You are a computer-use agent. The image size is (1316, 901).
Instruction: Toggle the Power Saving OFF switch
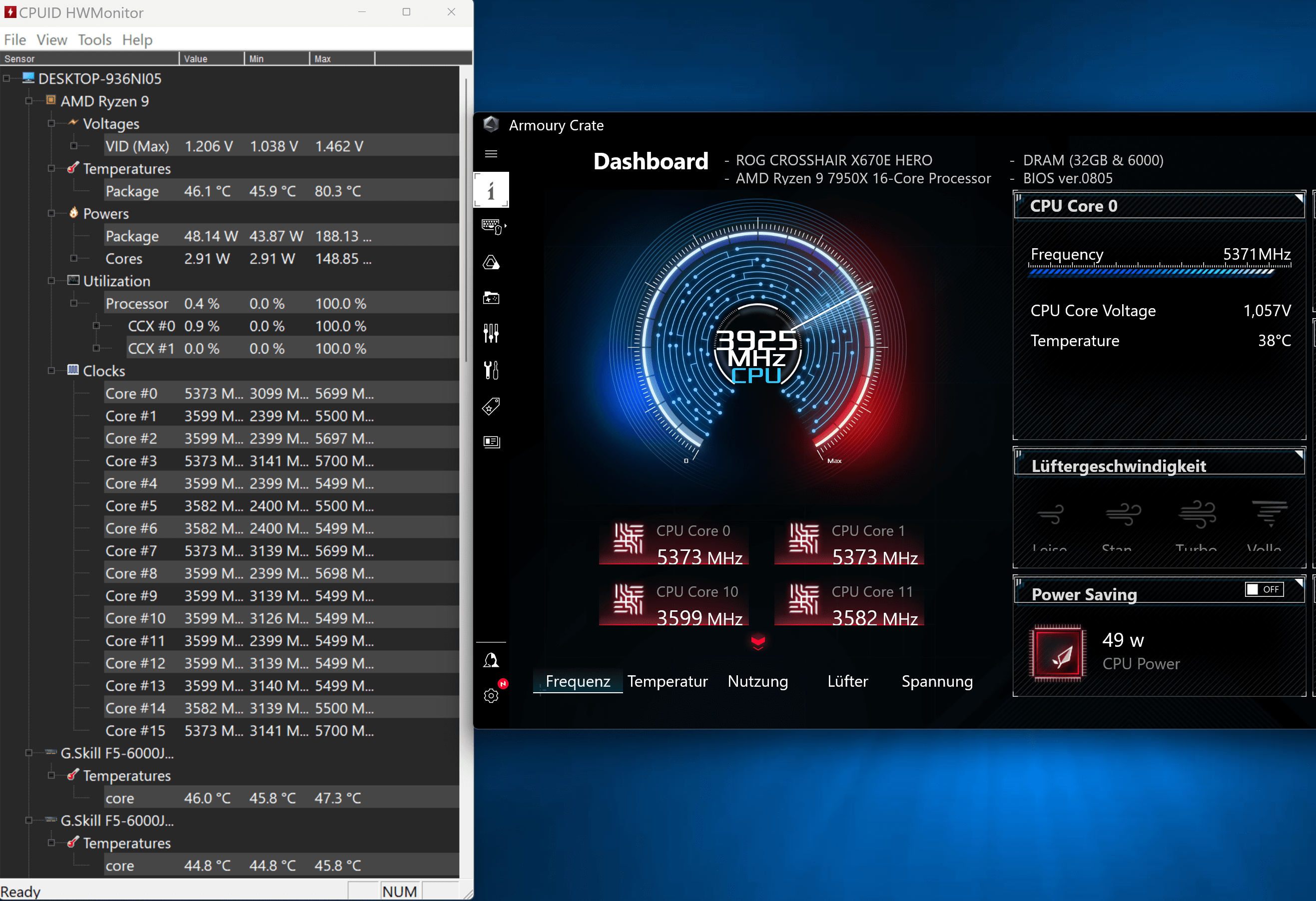1264,589
